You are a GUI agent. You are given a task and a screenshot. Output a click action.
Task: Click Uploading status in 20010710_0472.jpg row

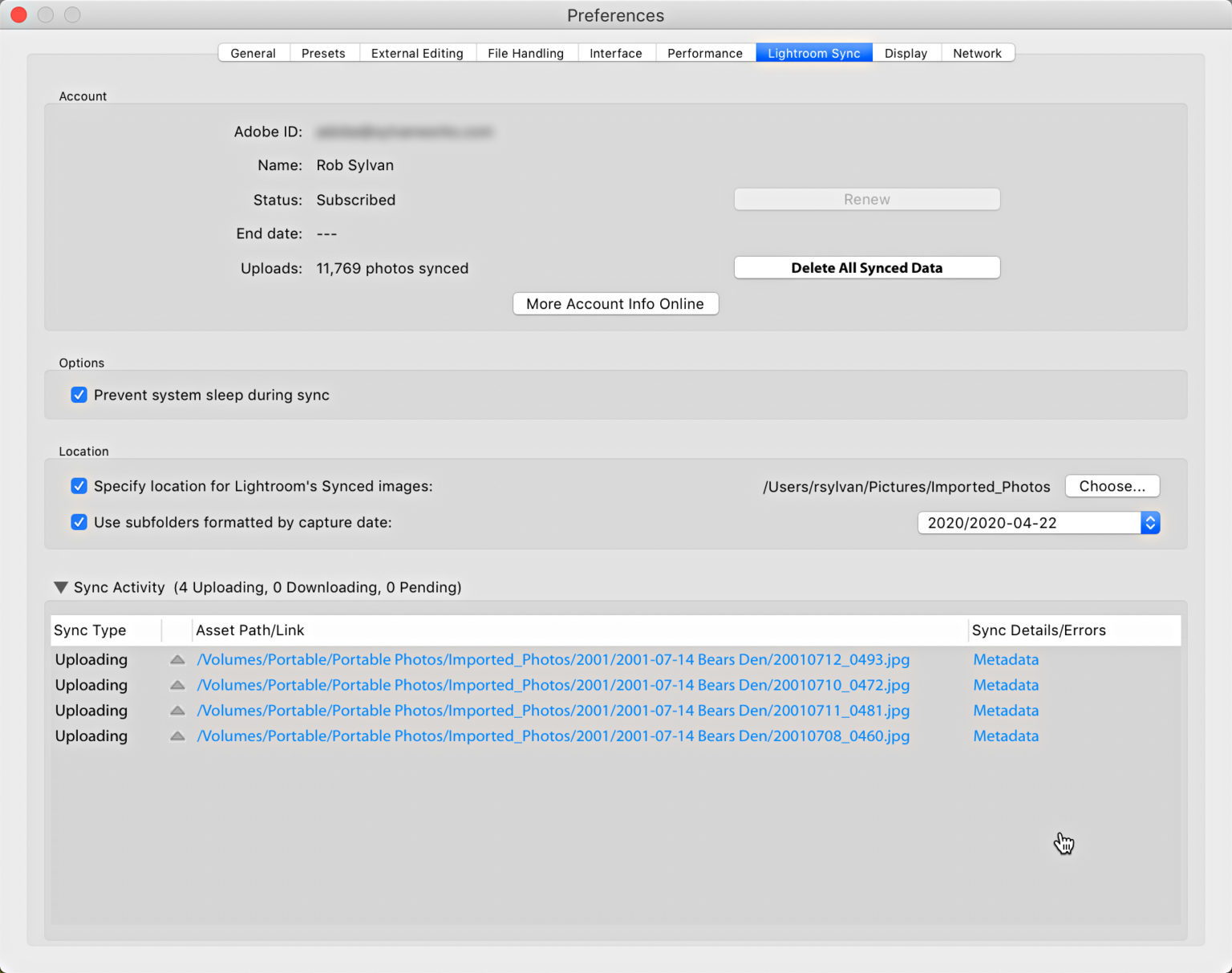pos(91,685)
